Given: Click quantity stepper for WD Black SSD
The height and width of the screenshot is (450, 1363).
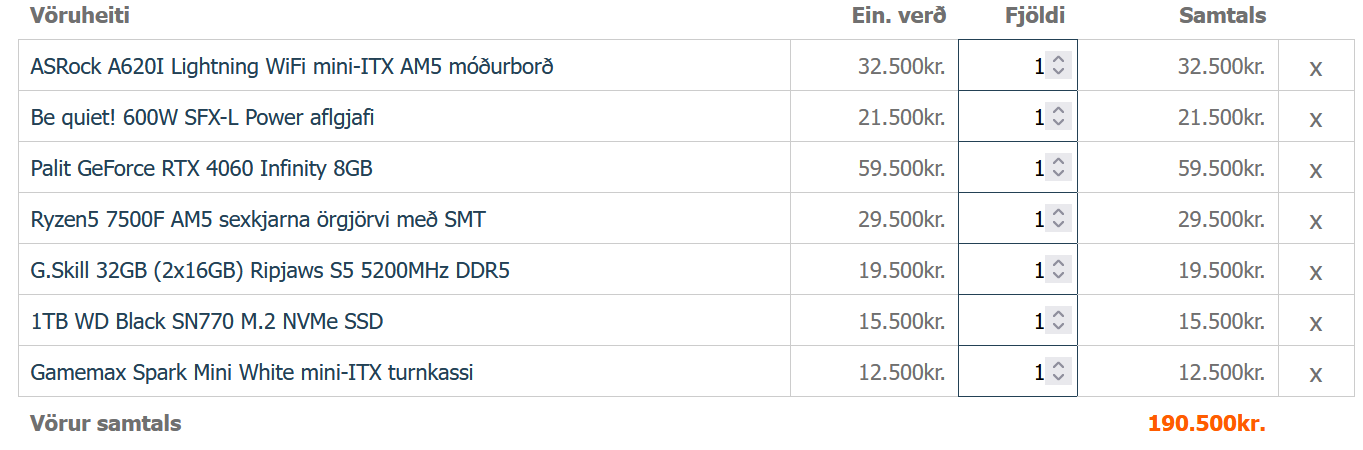Looking at the screenshot, I should pyautogui.click(x=1058, y=321).
